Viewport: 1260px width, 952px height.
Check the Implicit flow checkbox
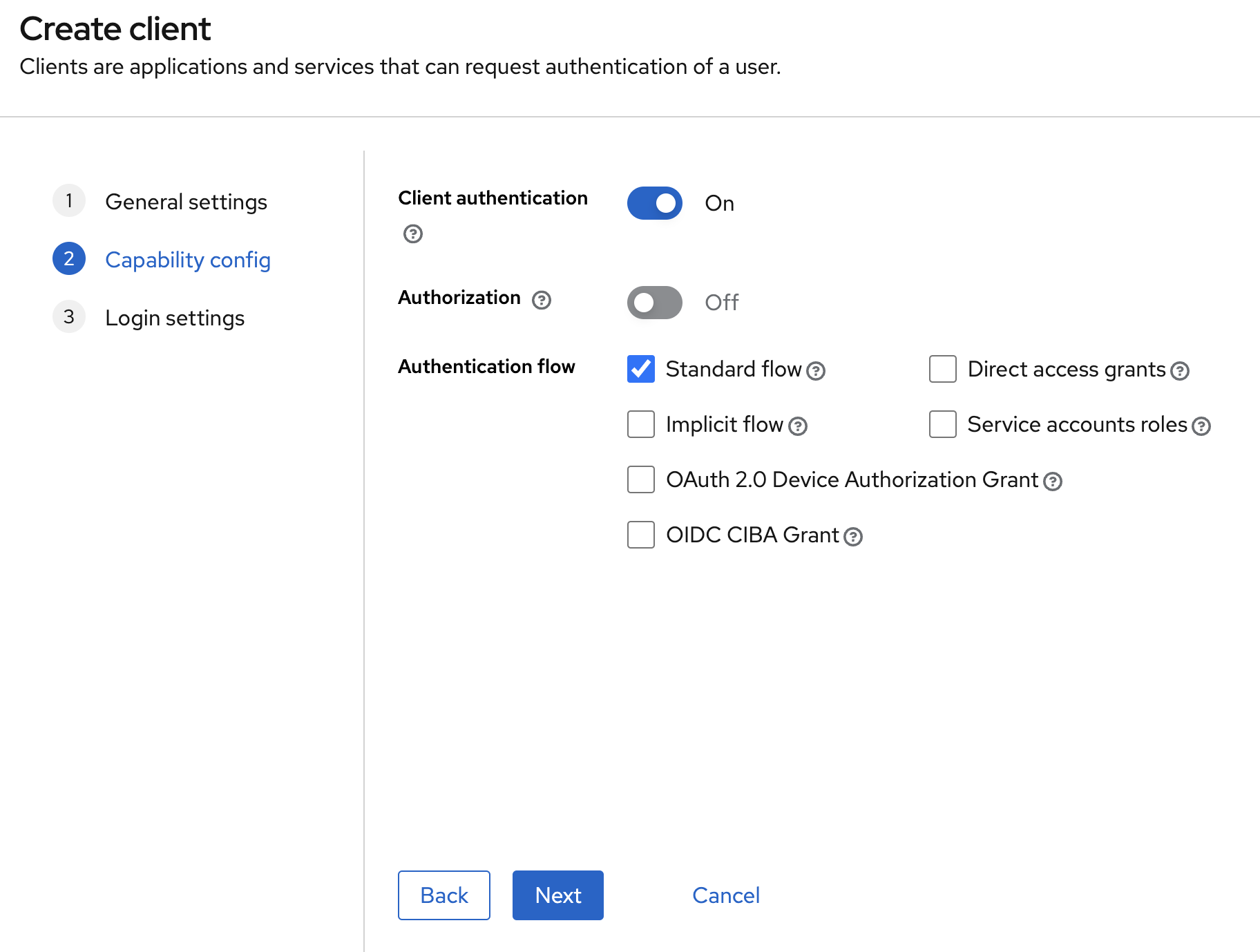pyautogui.click(x=640, y=424)
